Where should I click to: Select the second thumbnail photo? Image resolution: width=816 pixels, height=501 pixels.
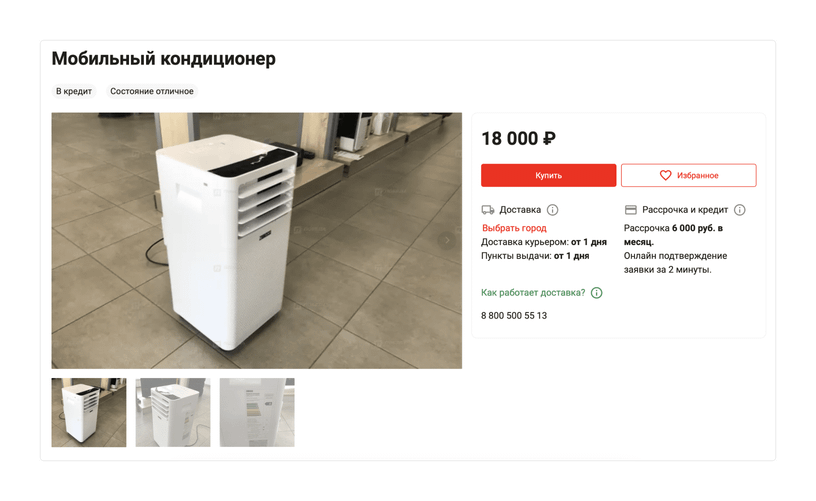(173, 413)
